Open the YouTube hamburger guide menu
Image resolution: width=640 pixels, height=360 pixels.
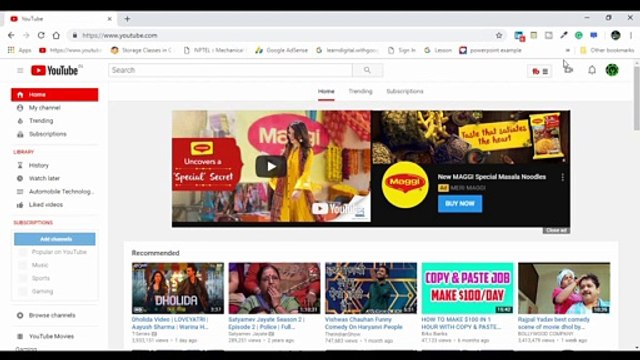point(20,71)
